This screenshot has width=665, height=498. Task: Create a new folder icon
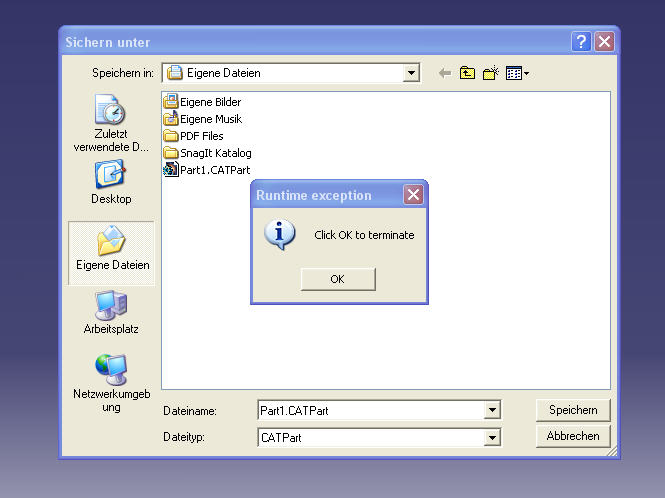tap(491, 73)
